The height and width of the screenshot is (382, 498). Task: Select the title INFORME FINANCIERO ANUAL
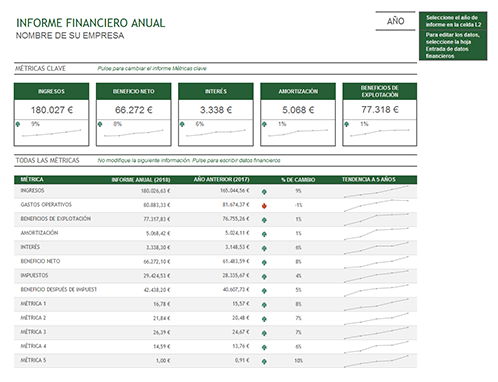click(91, 23)
